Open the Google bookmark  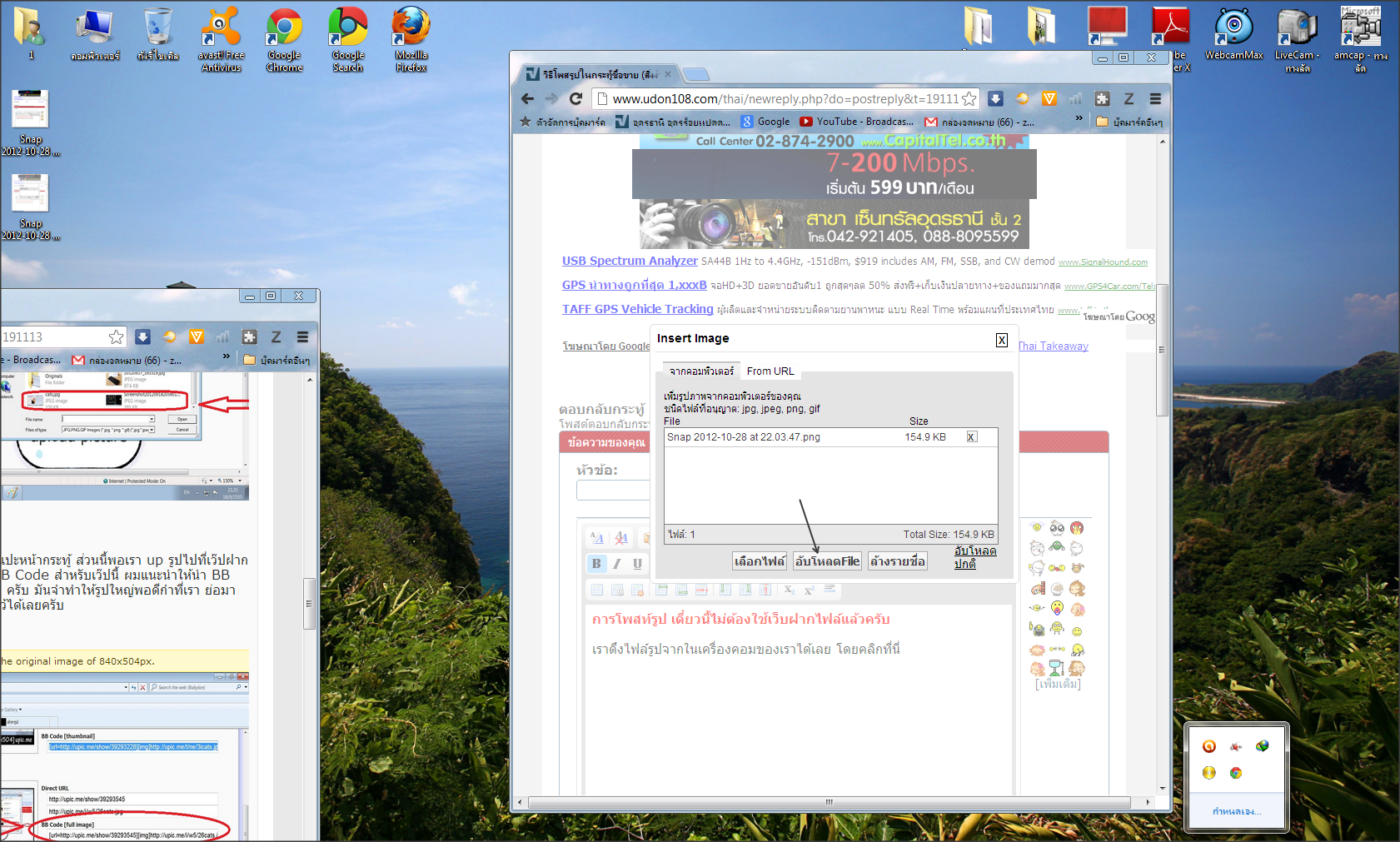765,122
